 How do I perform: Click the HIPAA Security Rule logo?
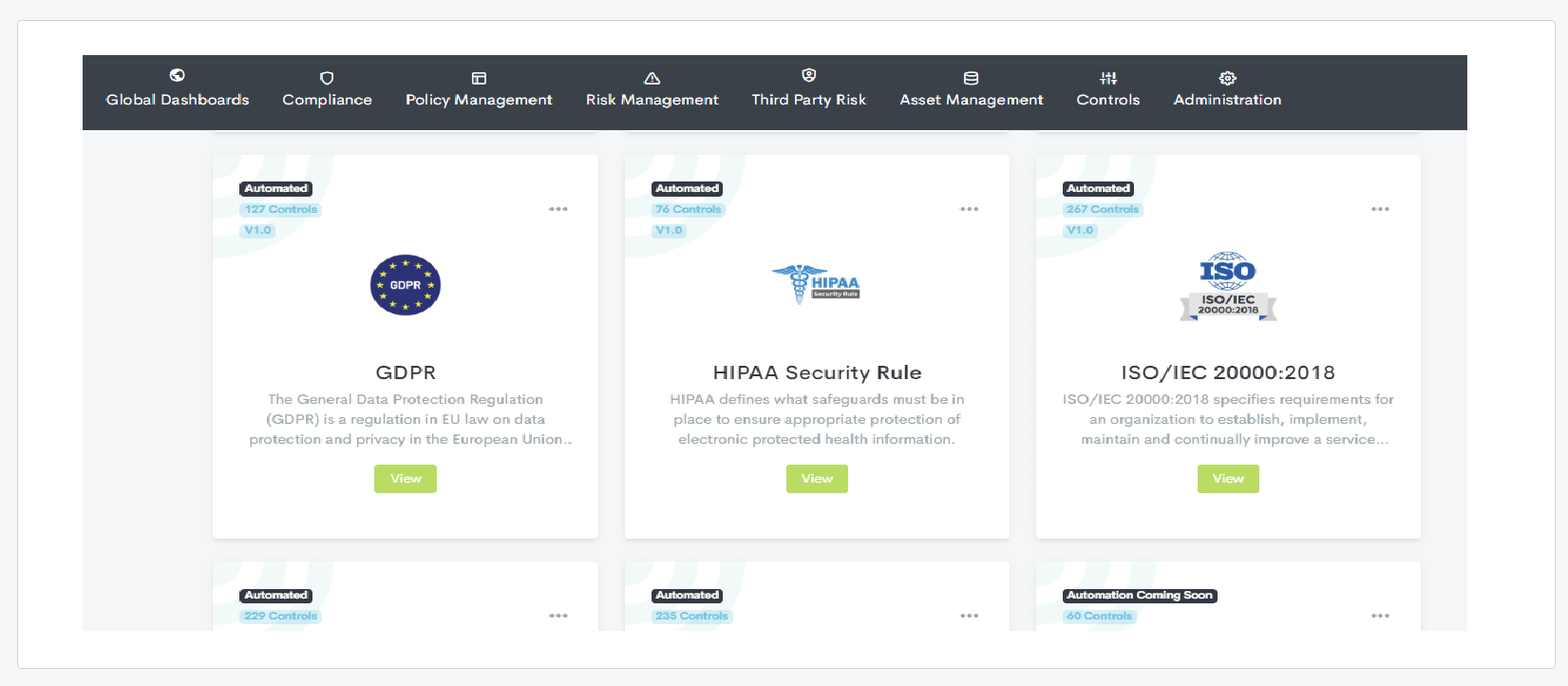[x=817, y=284]
